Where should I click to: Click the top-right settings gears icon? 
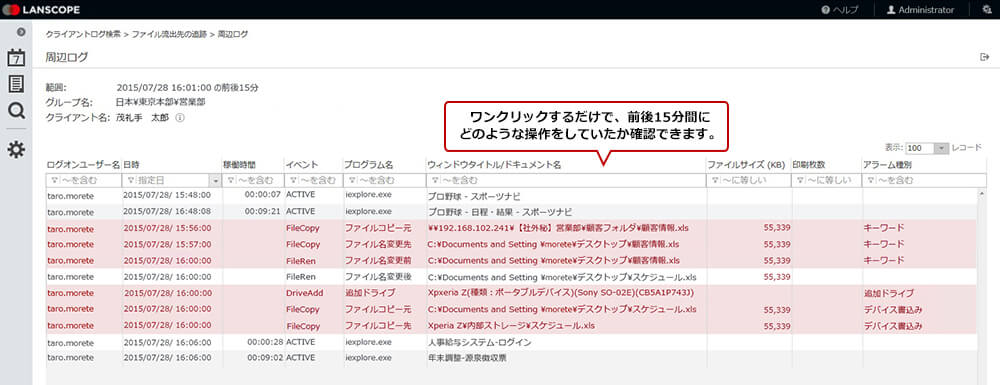pyautogui.click(x=987, y=10)
